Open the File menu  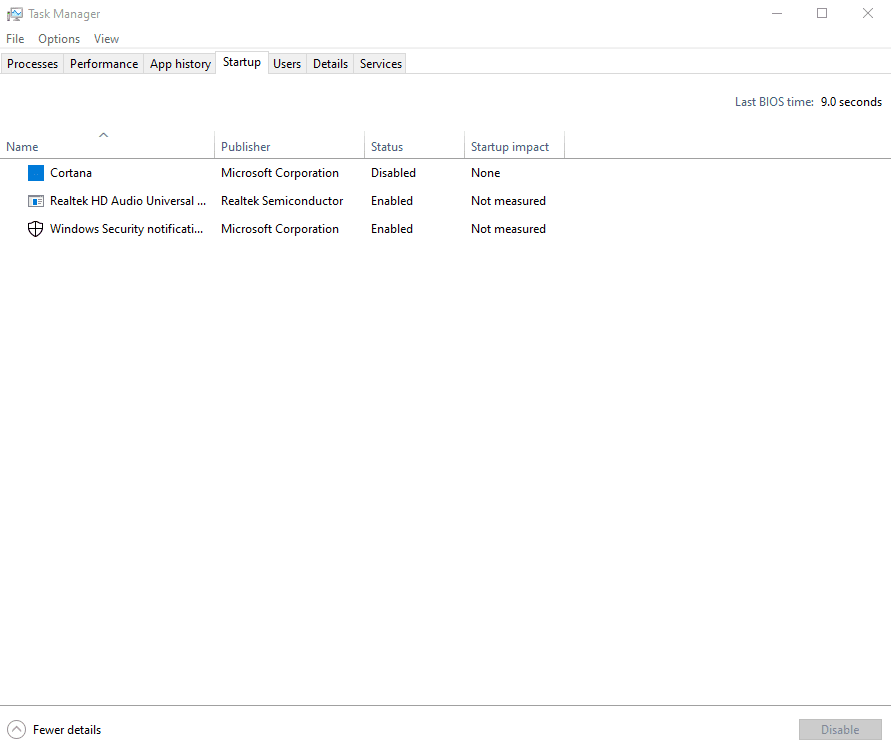click(15, 39)
